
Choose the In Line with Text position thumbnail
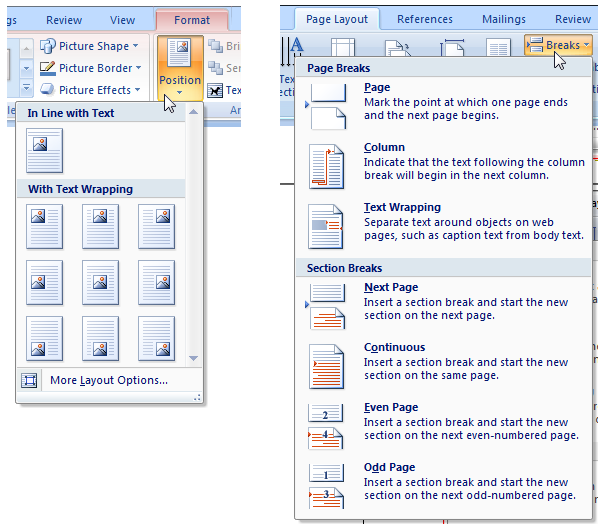click(x=44, y=150)
